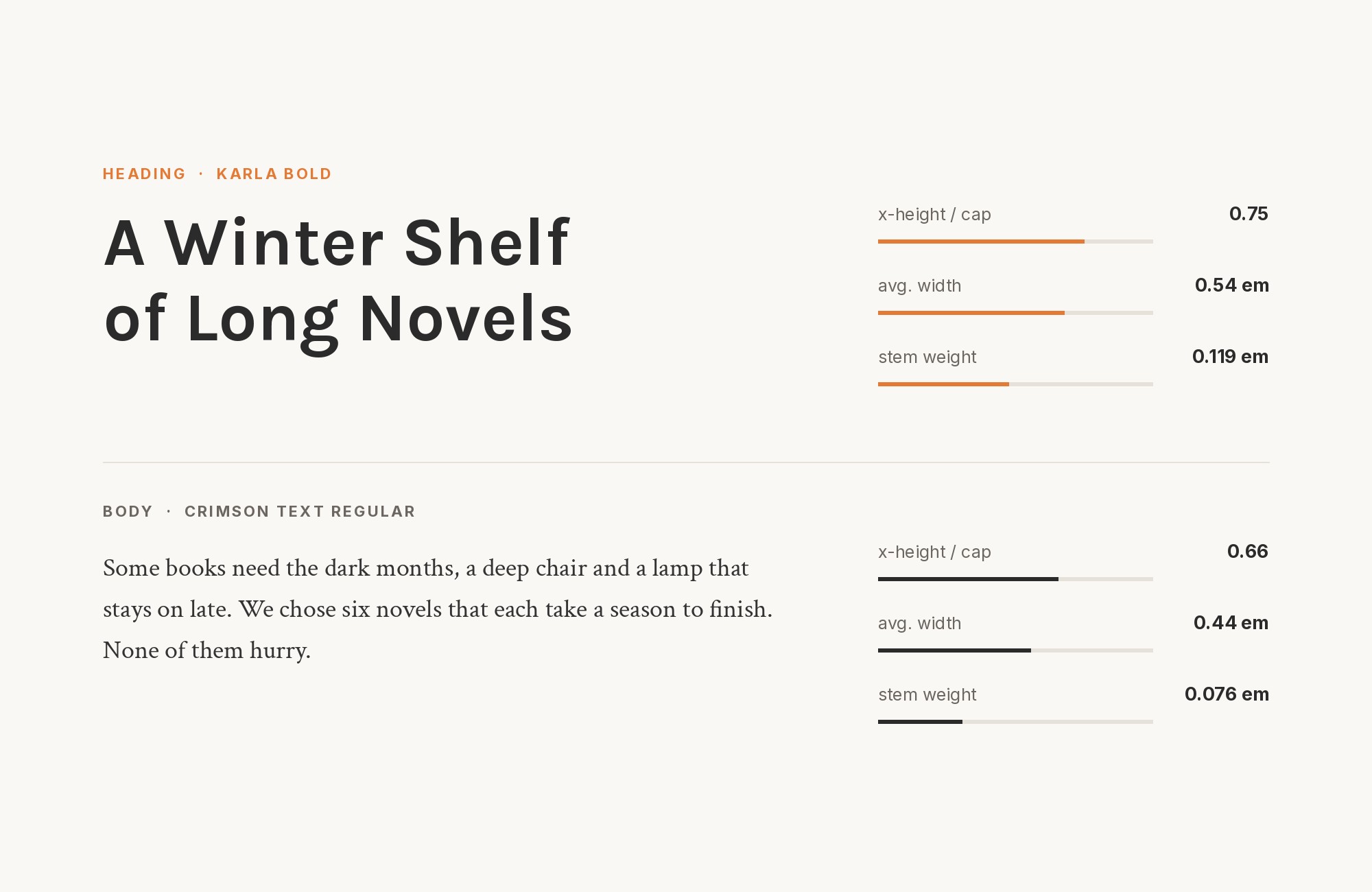Click the 0.75 x-height value
The width and height of the screenshot is (1372, 892).
pos(1249,213)
